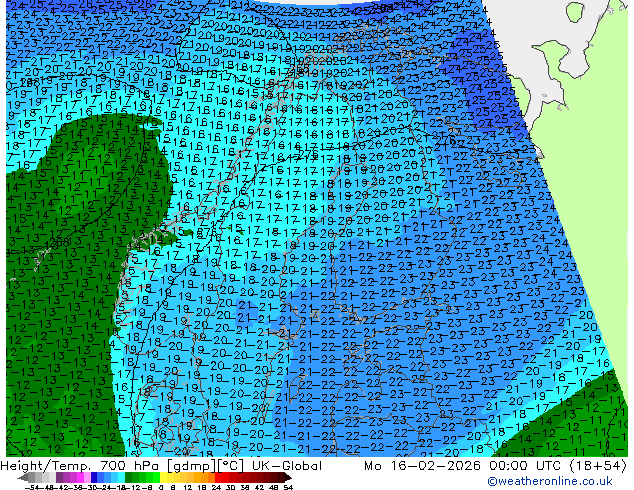Viewport: 634px width, 490px height.
Task: Click the 'Height/Temp. 700 hPa' map title
Action: (81, 466)
